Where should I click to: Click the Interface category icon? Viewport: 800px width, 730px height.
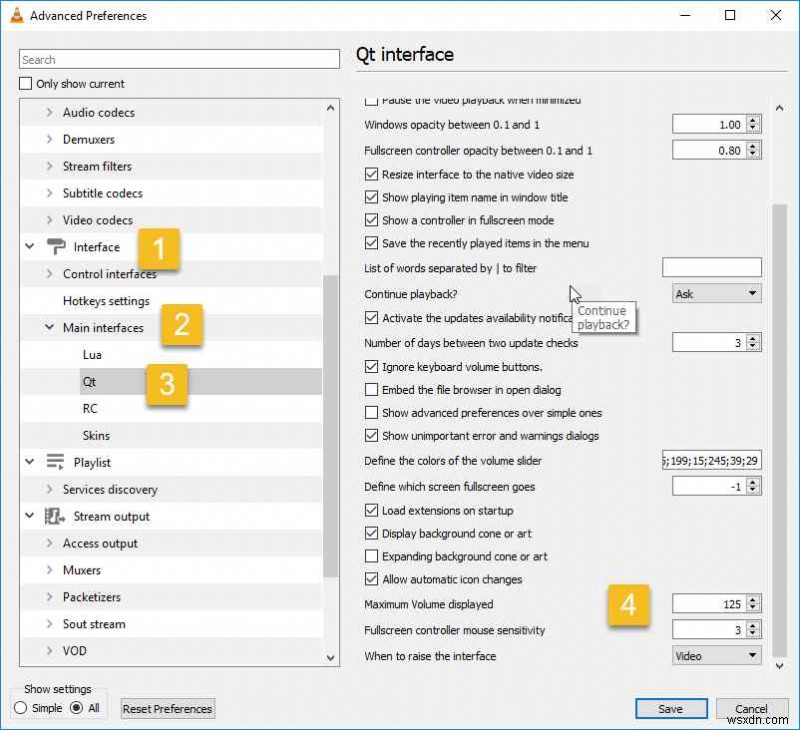[x=57, y=246]
